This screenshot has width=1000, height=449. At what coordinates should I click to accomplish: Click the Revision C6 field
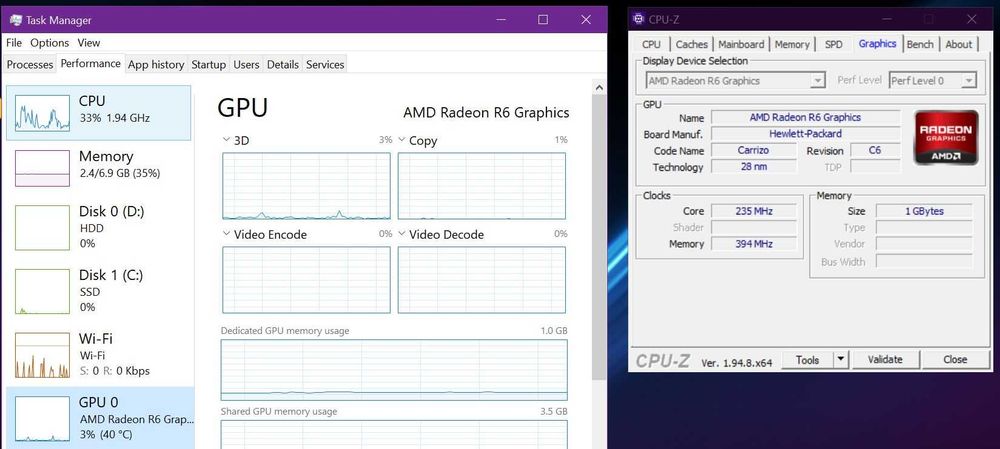click(875, 151)
